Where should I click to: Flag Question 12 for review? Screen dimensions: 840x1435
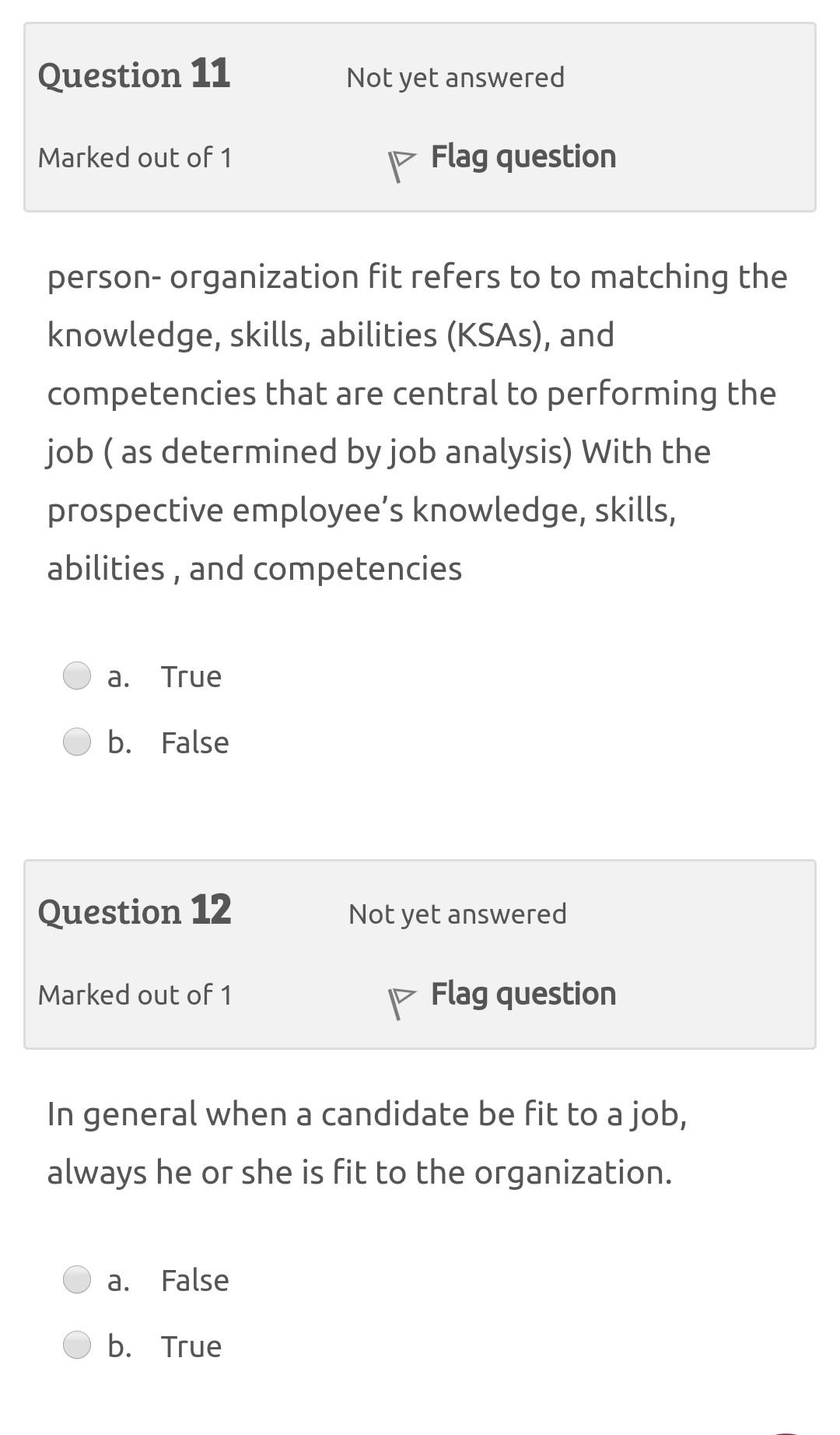pos(523,992)
